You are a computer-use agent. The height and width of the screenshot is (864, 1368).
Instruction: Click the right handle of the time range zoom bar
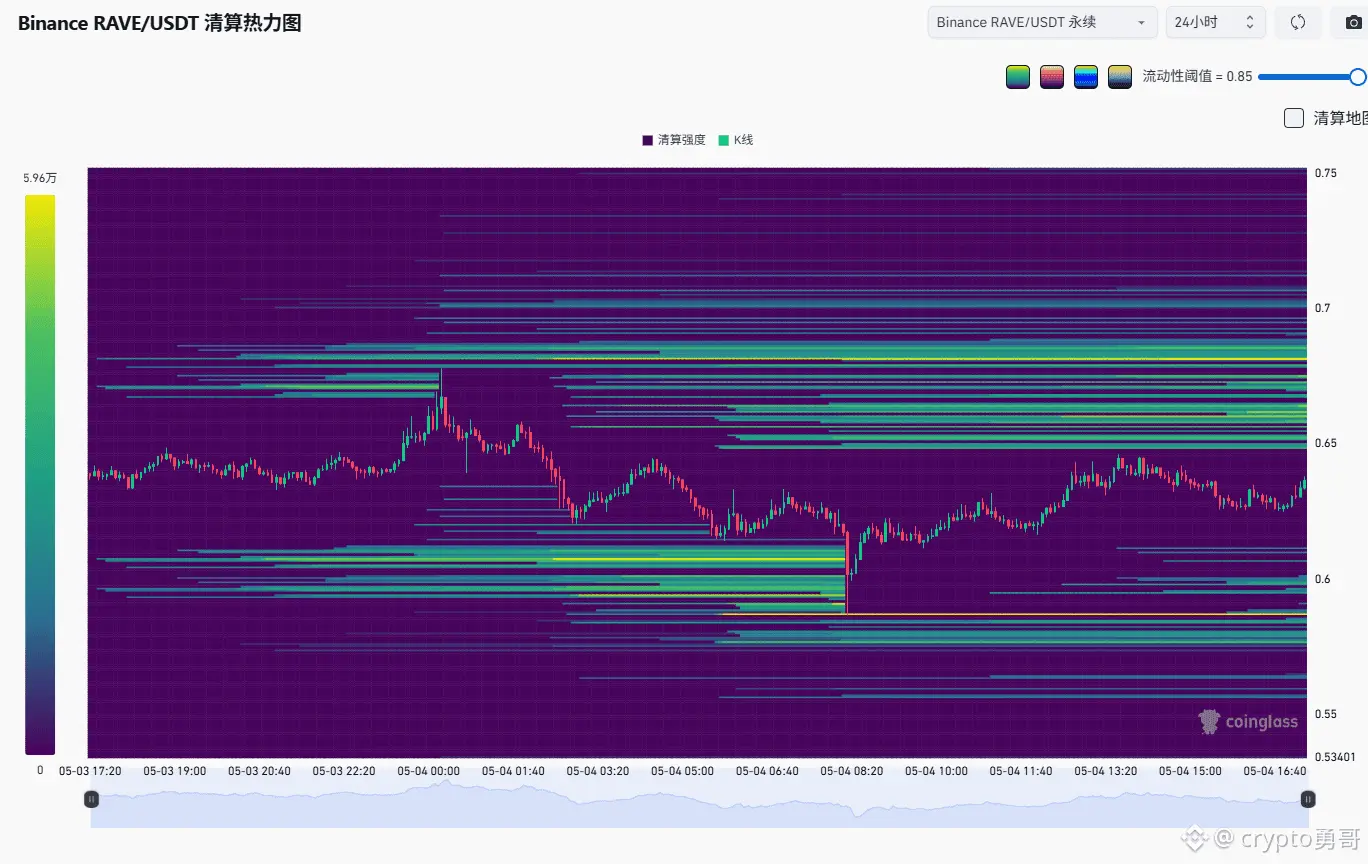point(1307,799)
